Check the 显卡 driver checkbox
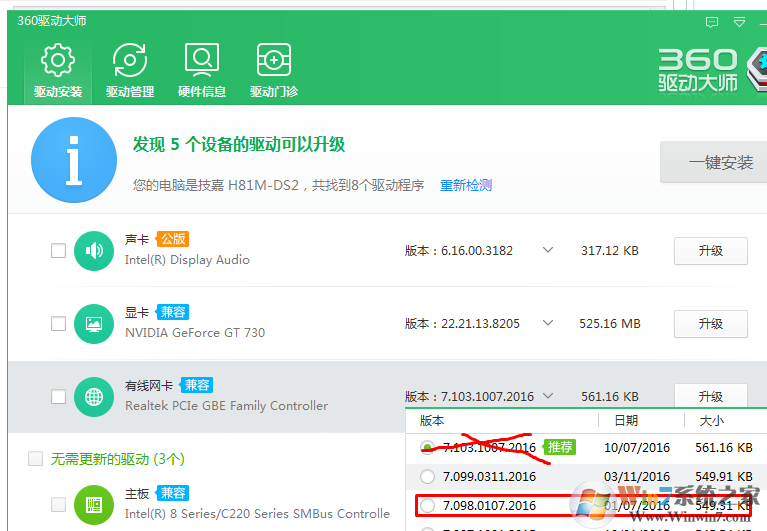 (59, 324)
